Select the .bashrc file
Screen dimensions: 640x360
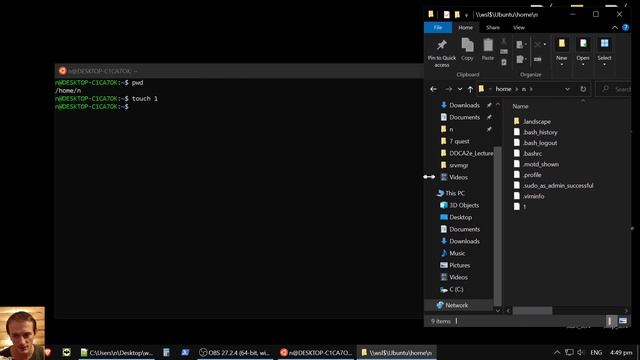[x=532, y=153]
